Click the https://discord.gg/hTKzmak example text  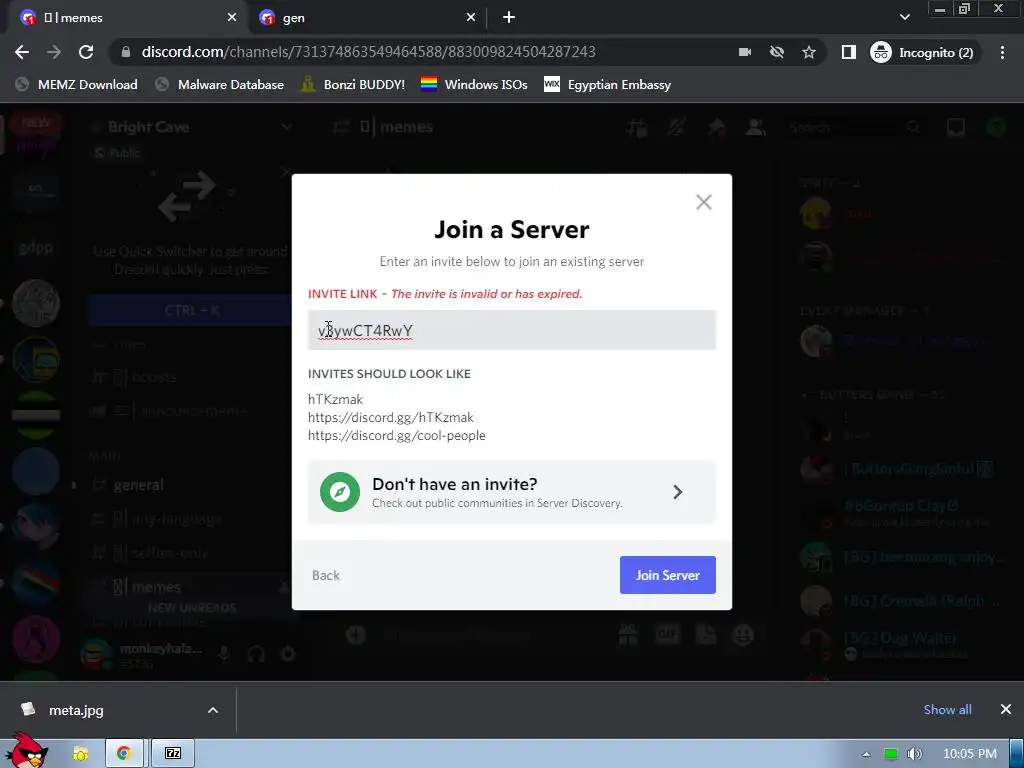coord(391,417)
